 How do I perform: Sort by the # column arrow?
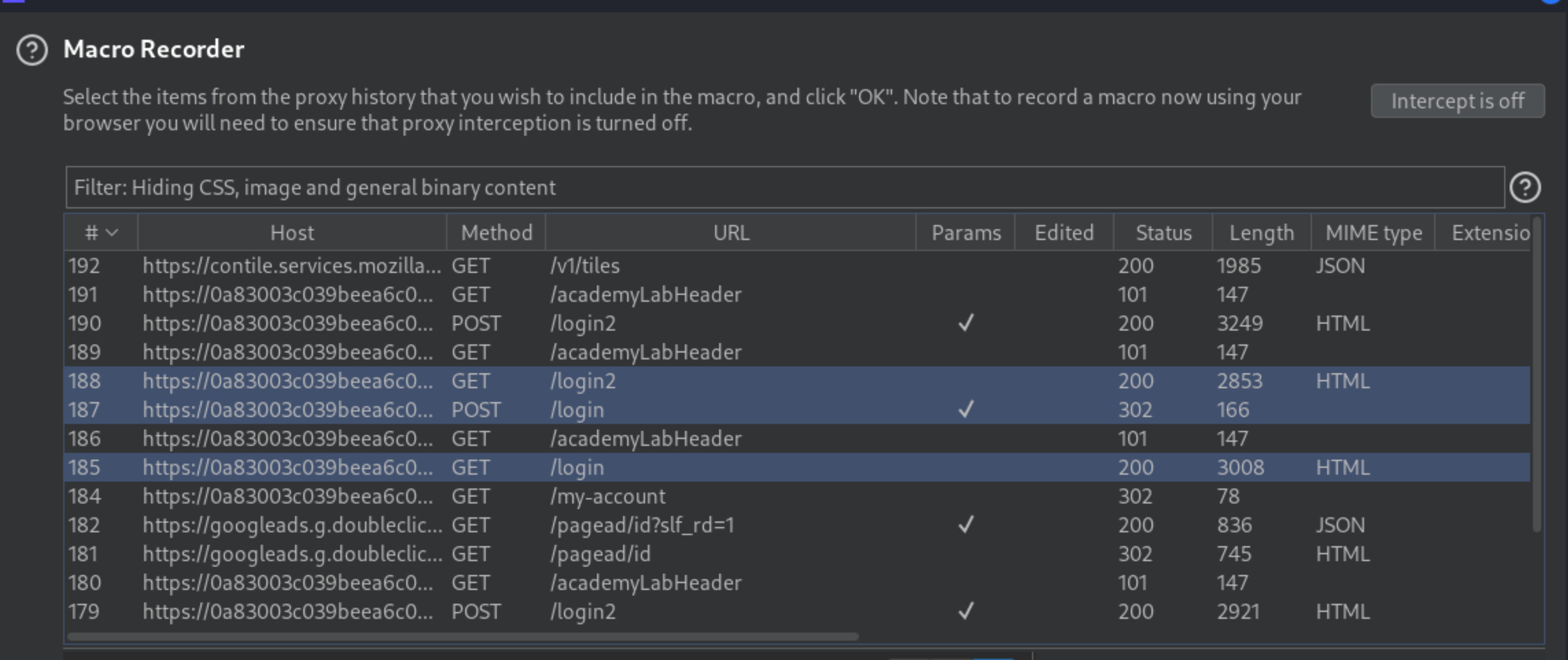pyautogui.click(x=111, y=233)
